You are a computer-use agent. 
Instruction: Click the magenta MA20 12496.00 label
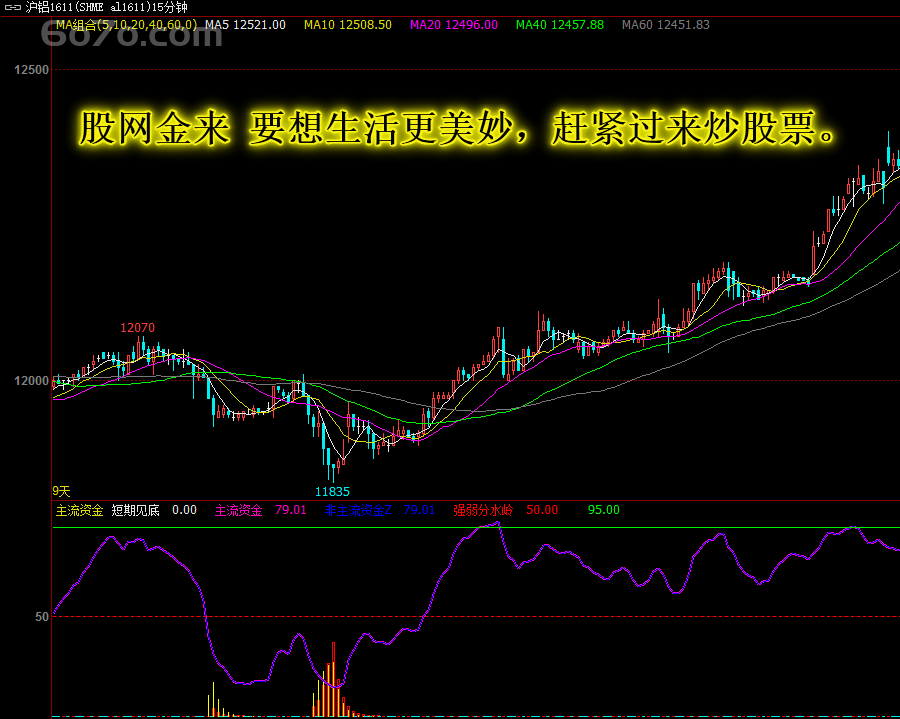point(453,25)
